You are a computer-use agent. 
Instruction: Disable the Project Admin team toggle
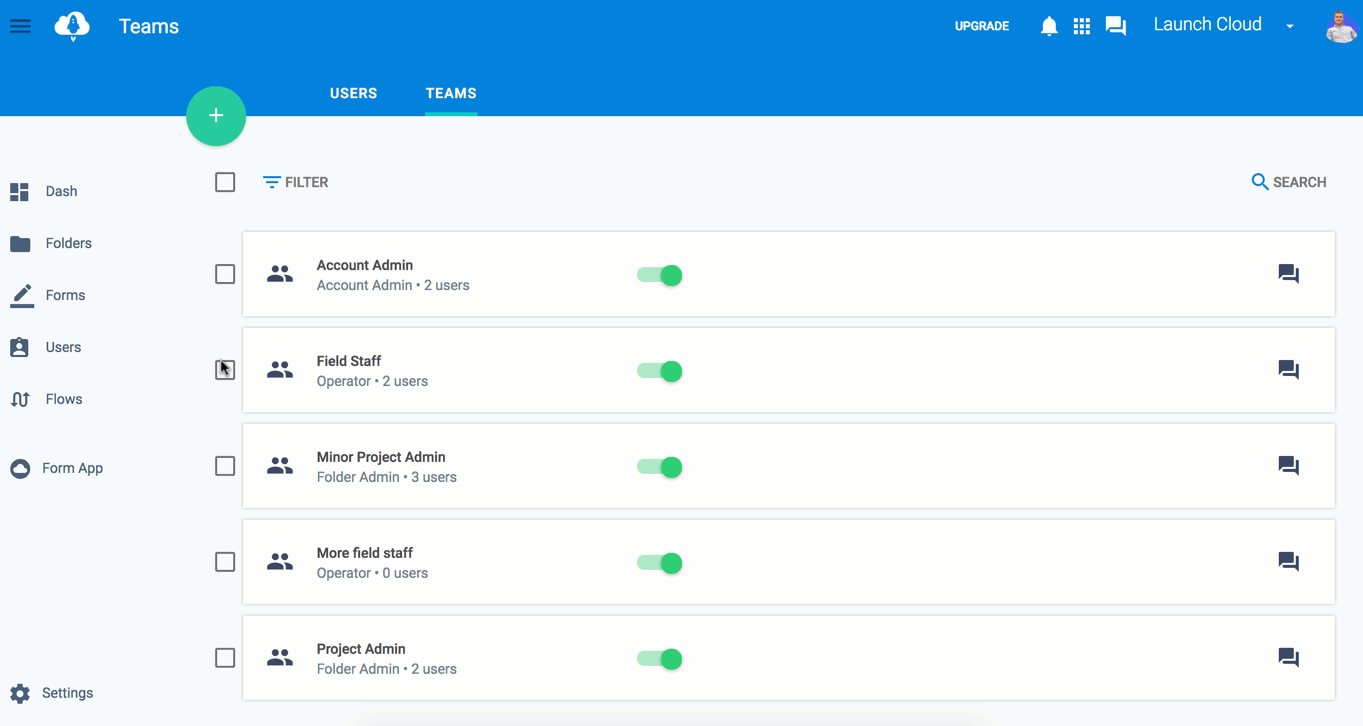tap(660, 659)
